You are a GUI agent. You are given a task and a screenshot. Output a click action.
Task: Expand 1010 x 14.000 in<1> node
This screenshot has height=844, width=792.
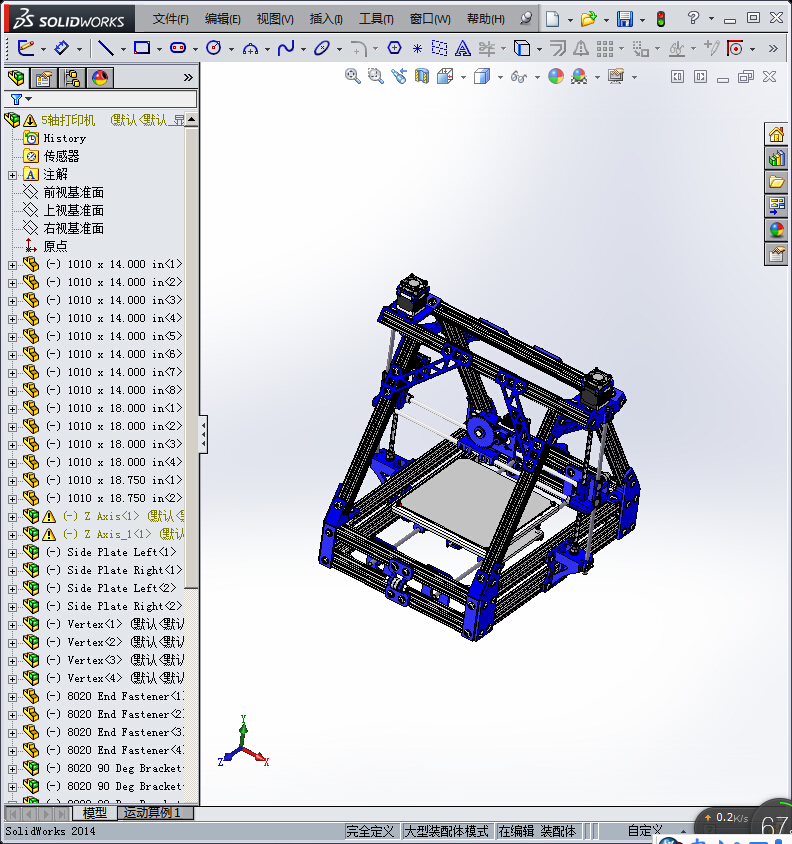[x=12, y=265]
